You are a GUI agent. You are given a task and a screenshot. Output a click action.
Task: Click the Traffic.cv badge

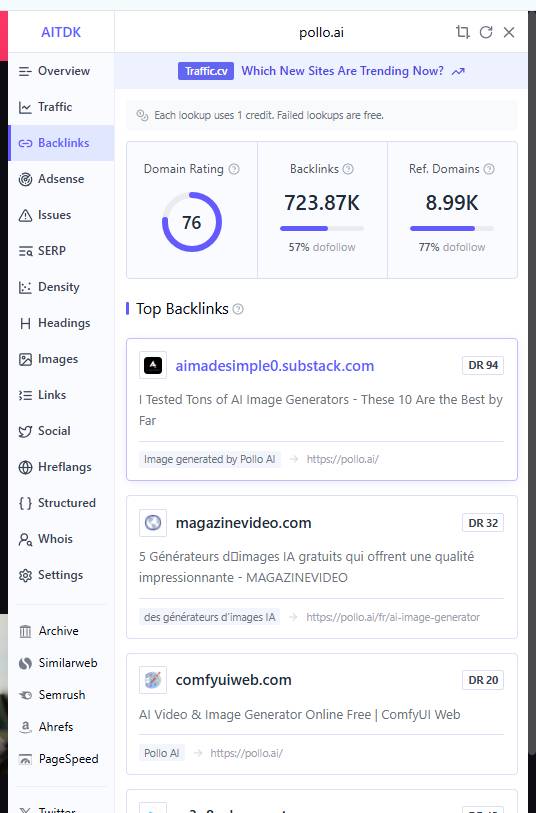[x=206, y=71]
